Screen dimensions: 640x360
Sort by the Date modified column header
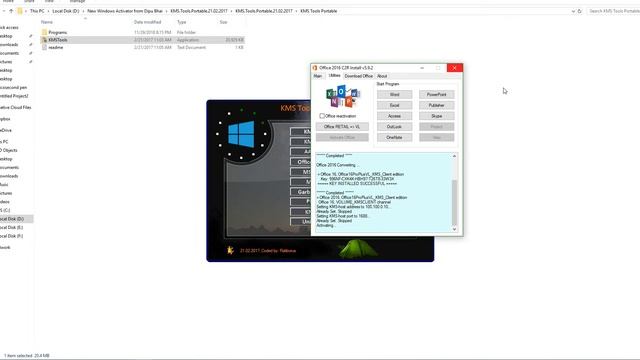tap(147, 22)
